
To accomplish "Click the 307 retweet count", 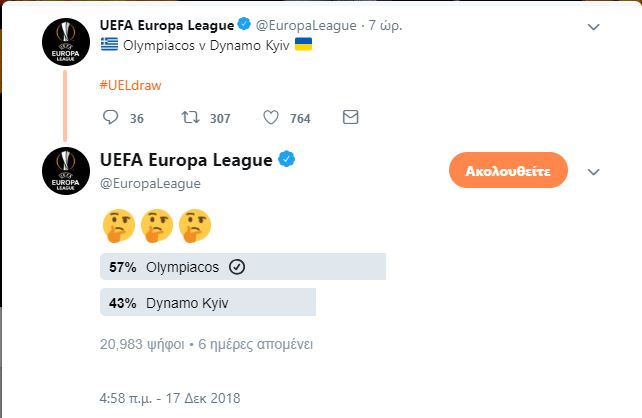I will point(220,119).
